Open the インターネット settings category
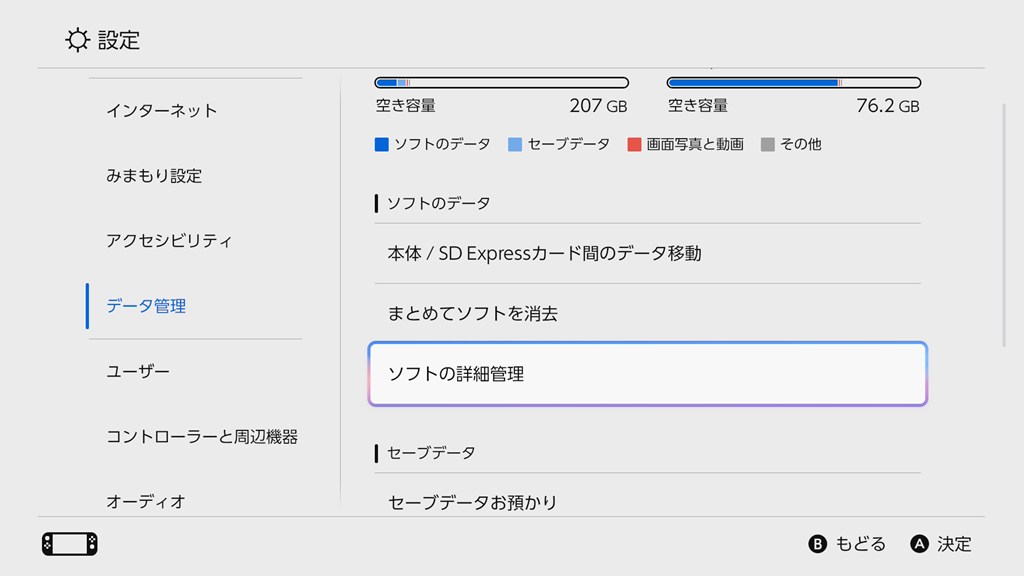Image resolution: width=1024 pixels, height=576 pixels. pos(161,111)
